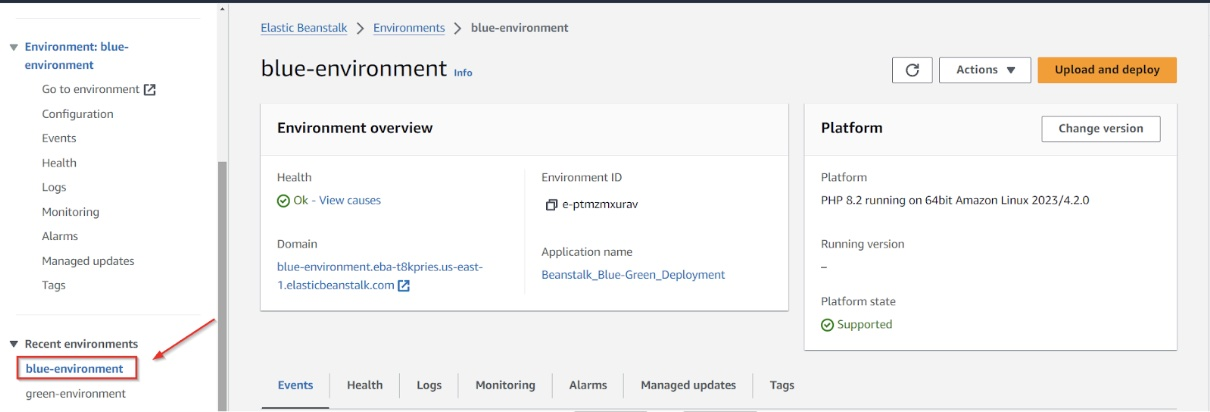Click the Upload and deploy button
The image size is (1210, 412).
1106,70
